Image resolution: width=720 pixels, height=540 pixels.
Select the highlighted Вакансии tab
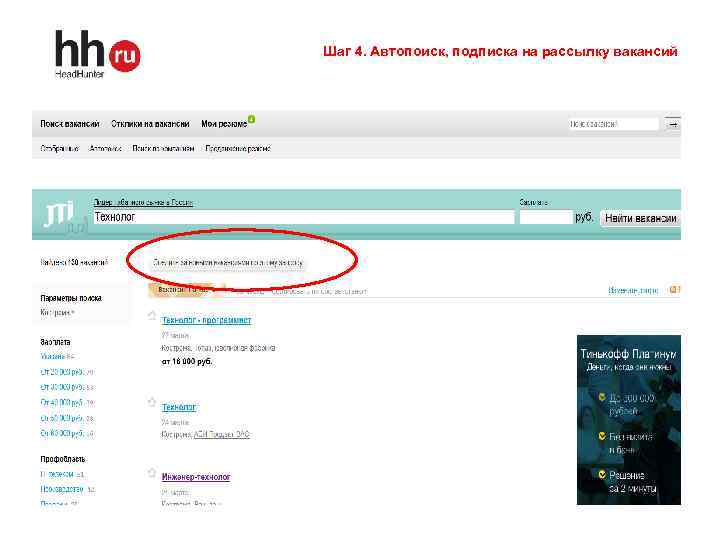click(x=183, y=290)
